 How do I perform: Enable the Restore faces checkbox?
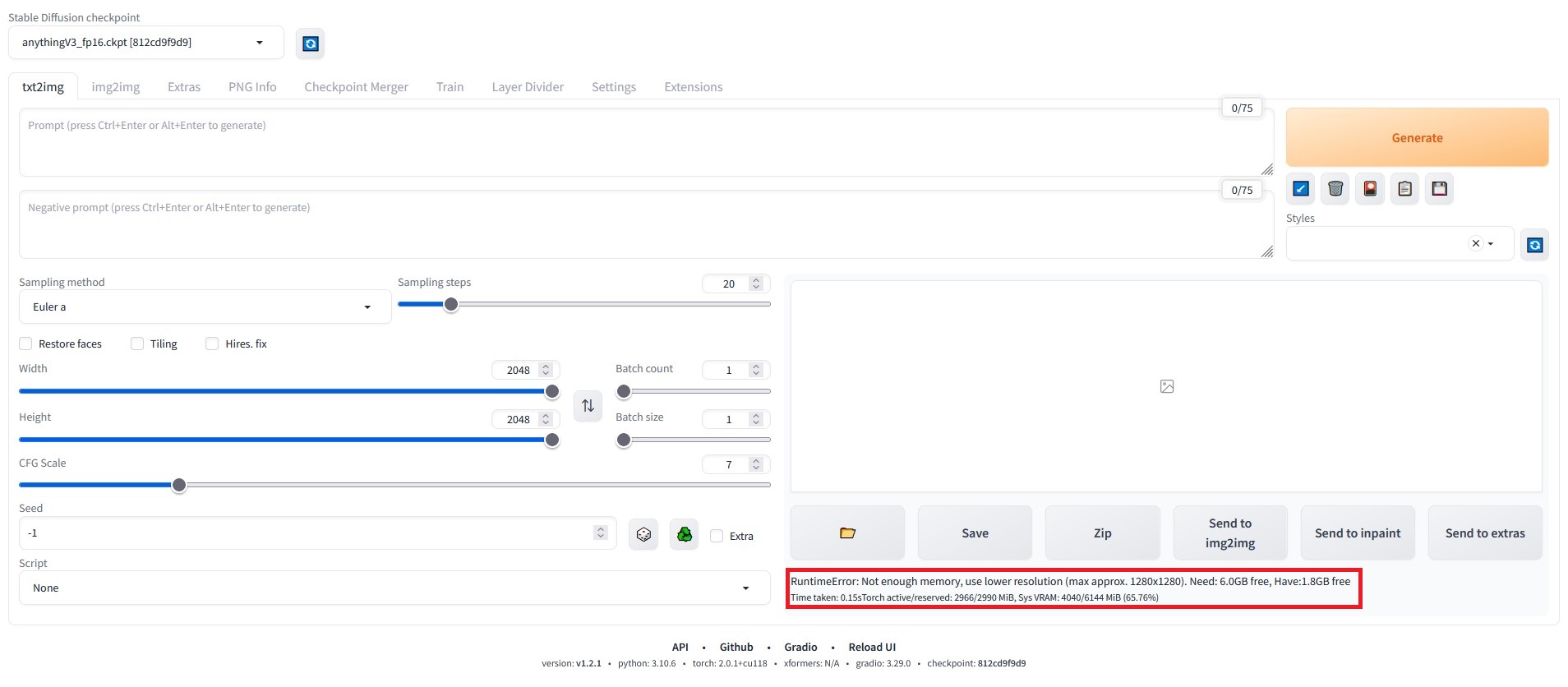[x=26, y=343]
